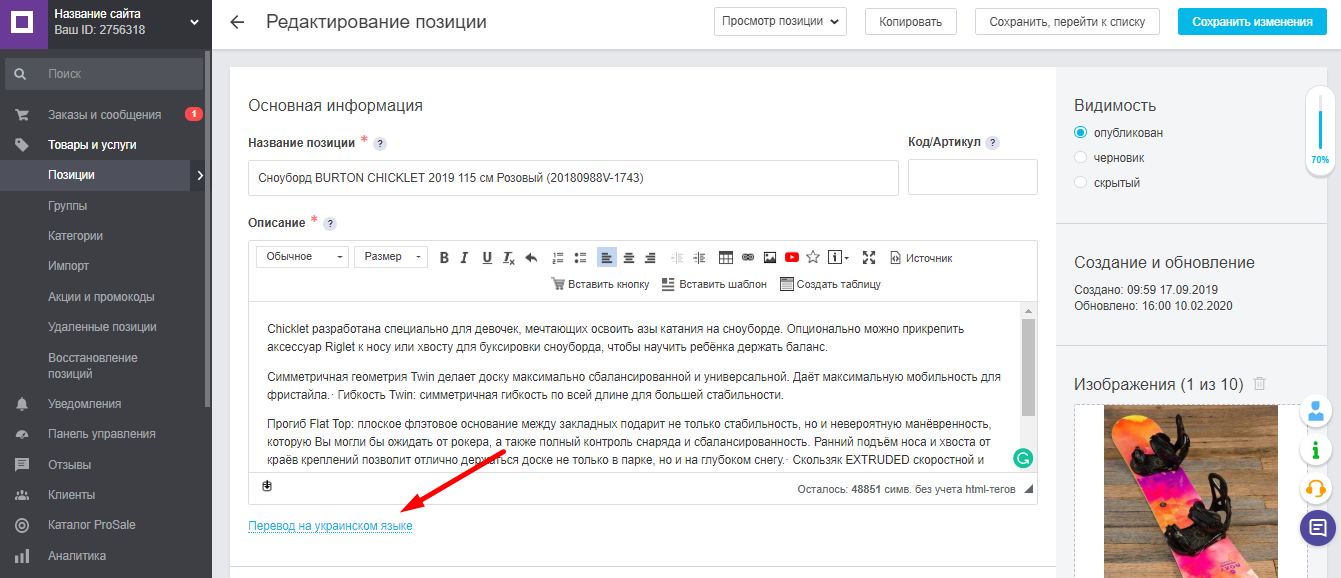Select the черновик visibility option
1341x578 pixels.
(1080, 157)
